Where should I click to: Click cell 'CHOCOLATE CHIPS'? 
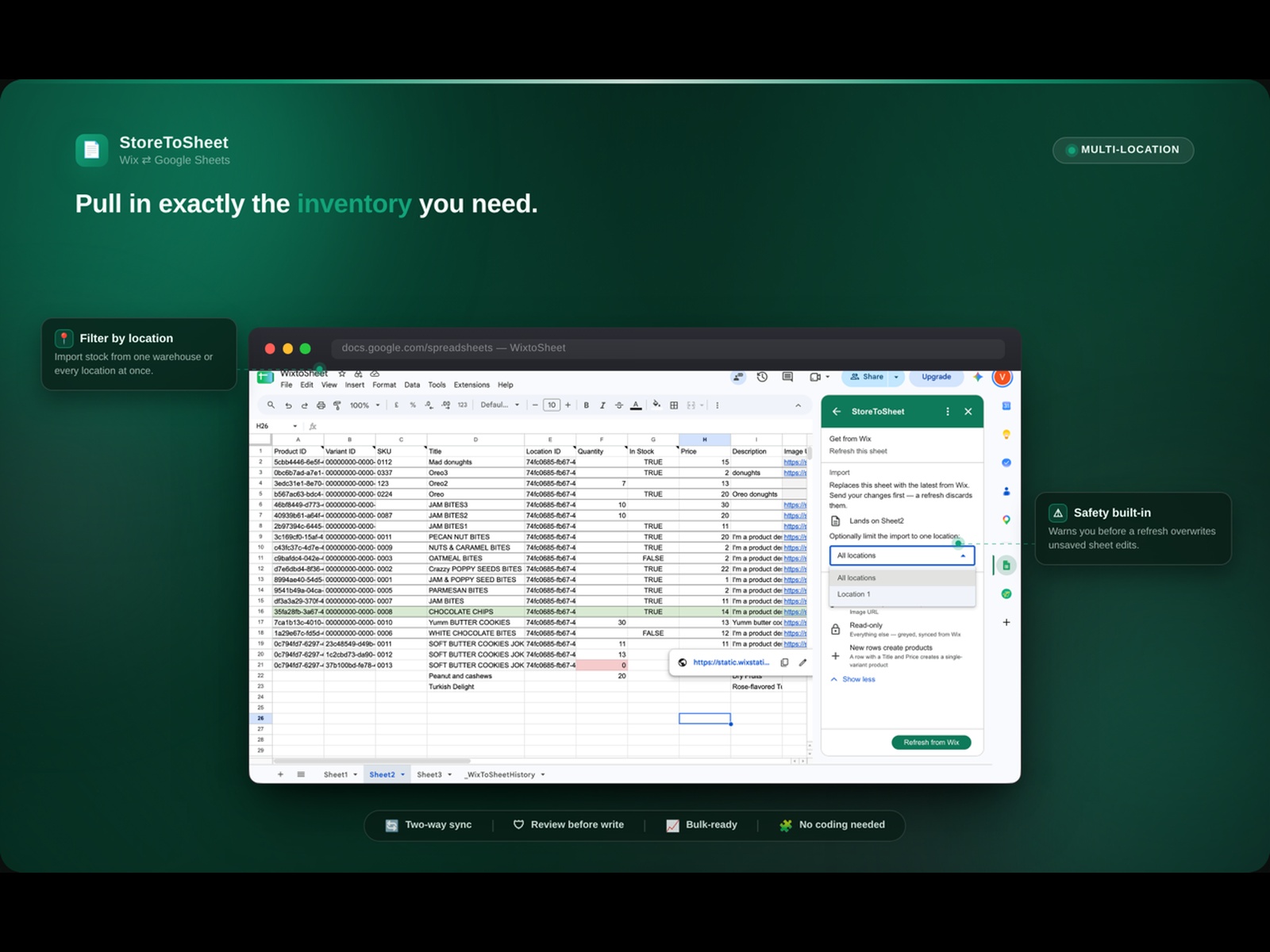[475, 612]
